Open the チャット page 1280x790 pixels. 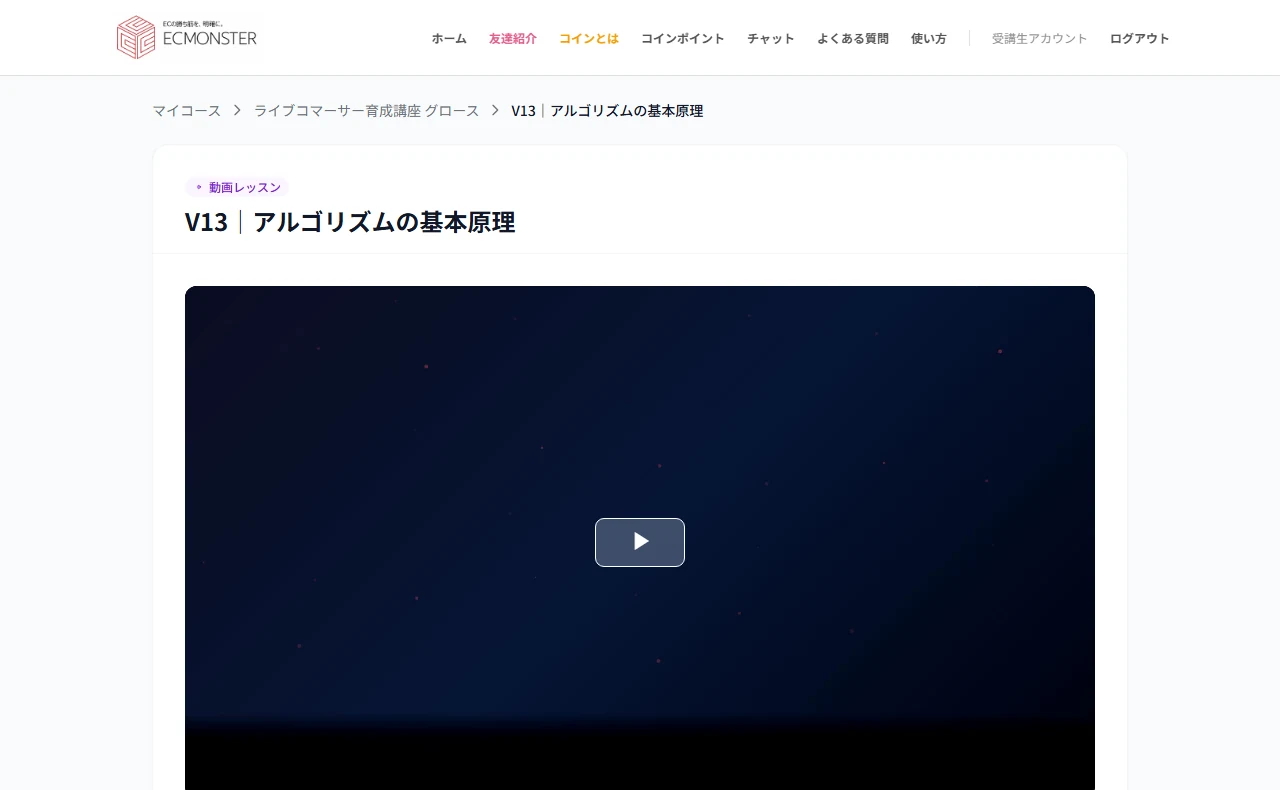tap(771, 39)
